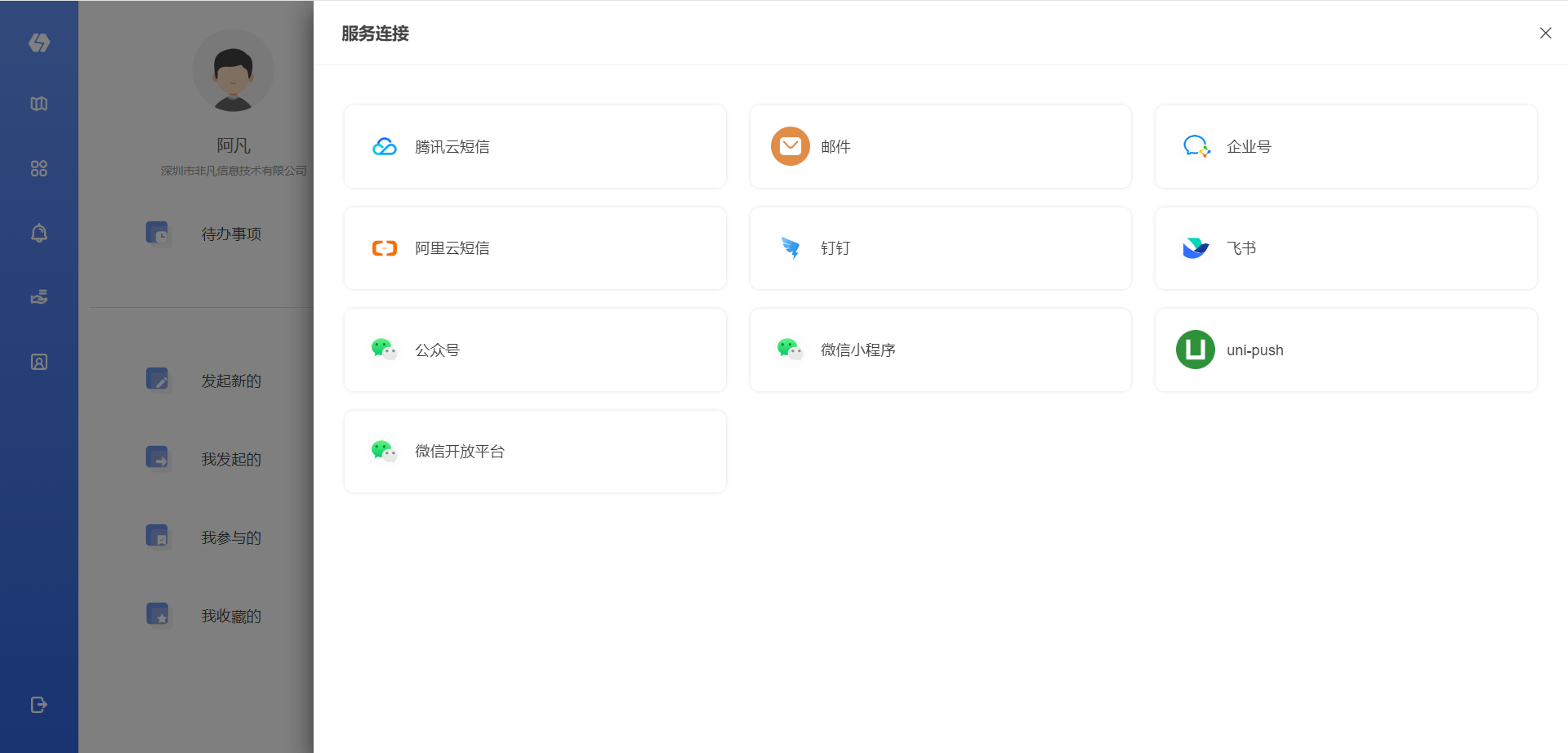
Task: Select the 钉钉 service card
Action: click(941, 248)
